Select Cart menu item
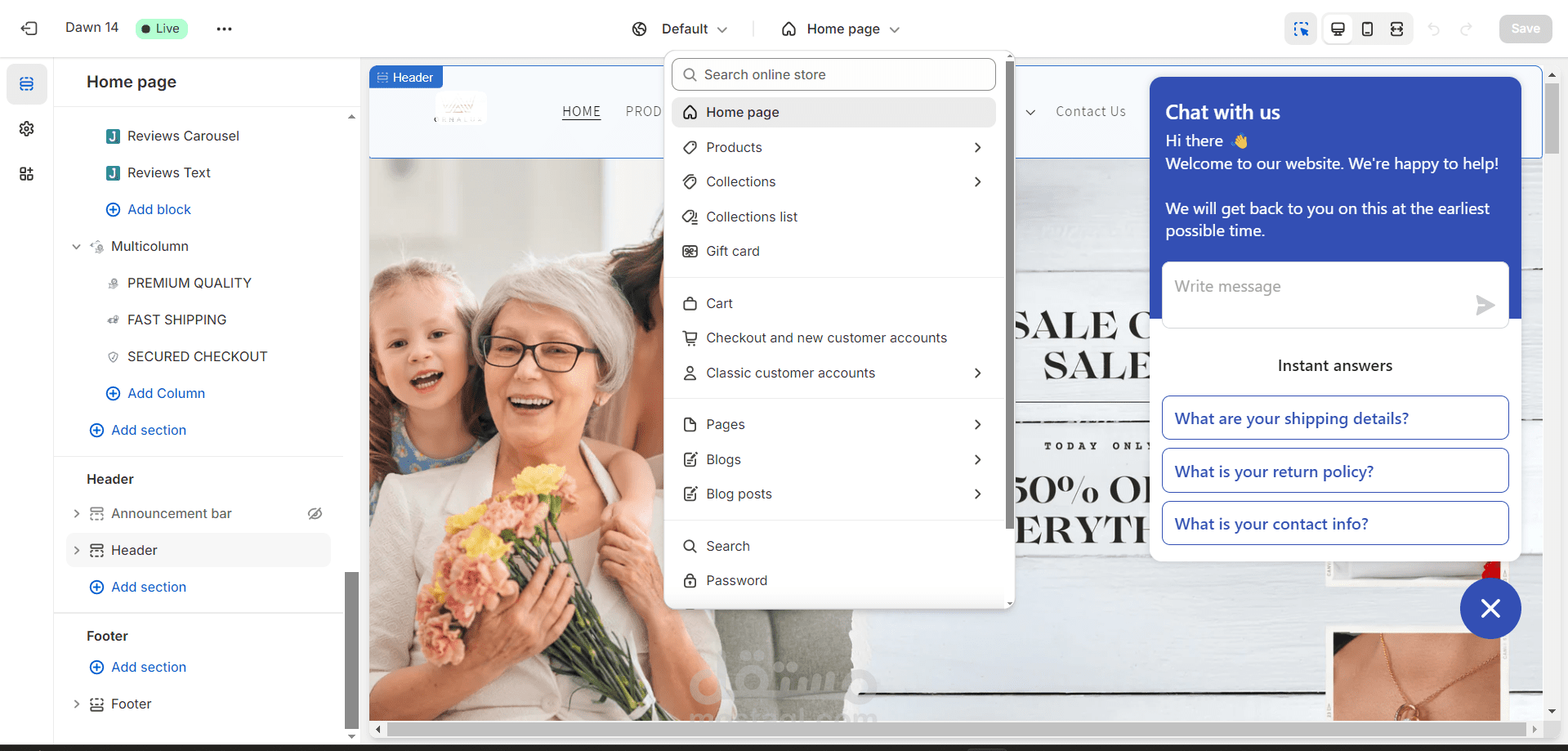The width and height of the screenshot is (1568, 751). pyautogui.click(x=833, y=303)
